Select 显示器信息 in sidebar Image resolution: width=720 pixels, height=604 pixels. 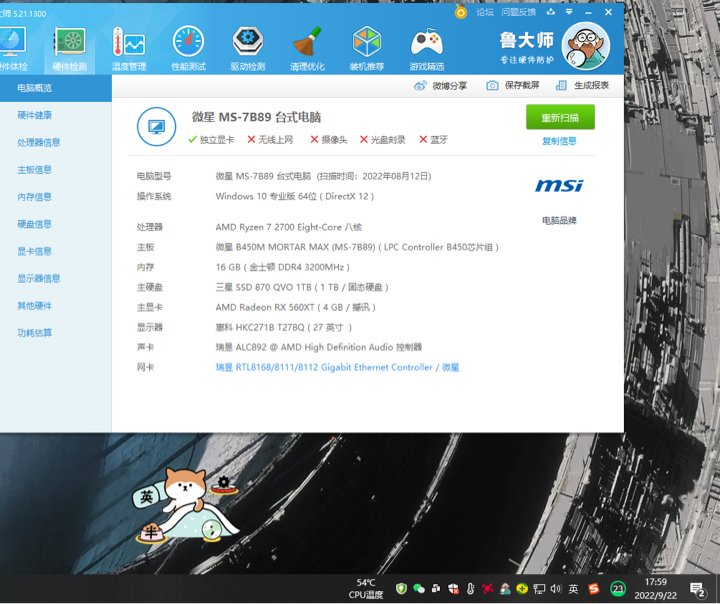(39, 278)
